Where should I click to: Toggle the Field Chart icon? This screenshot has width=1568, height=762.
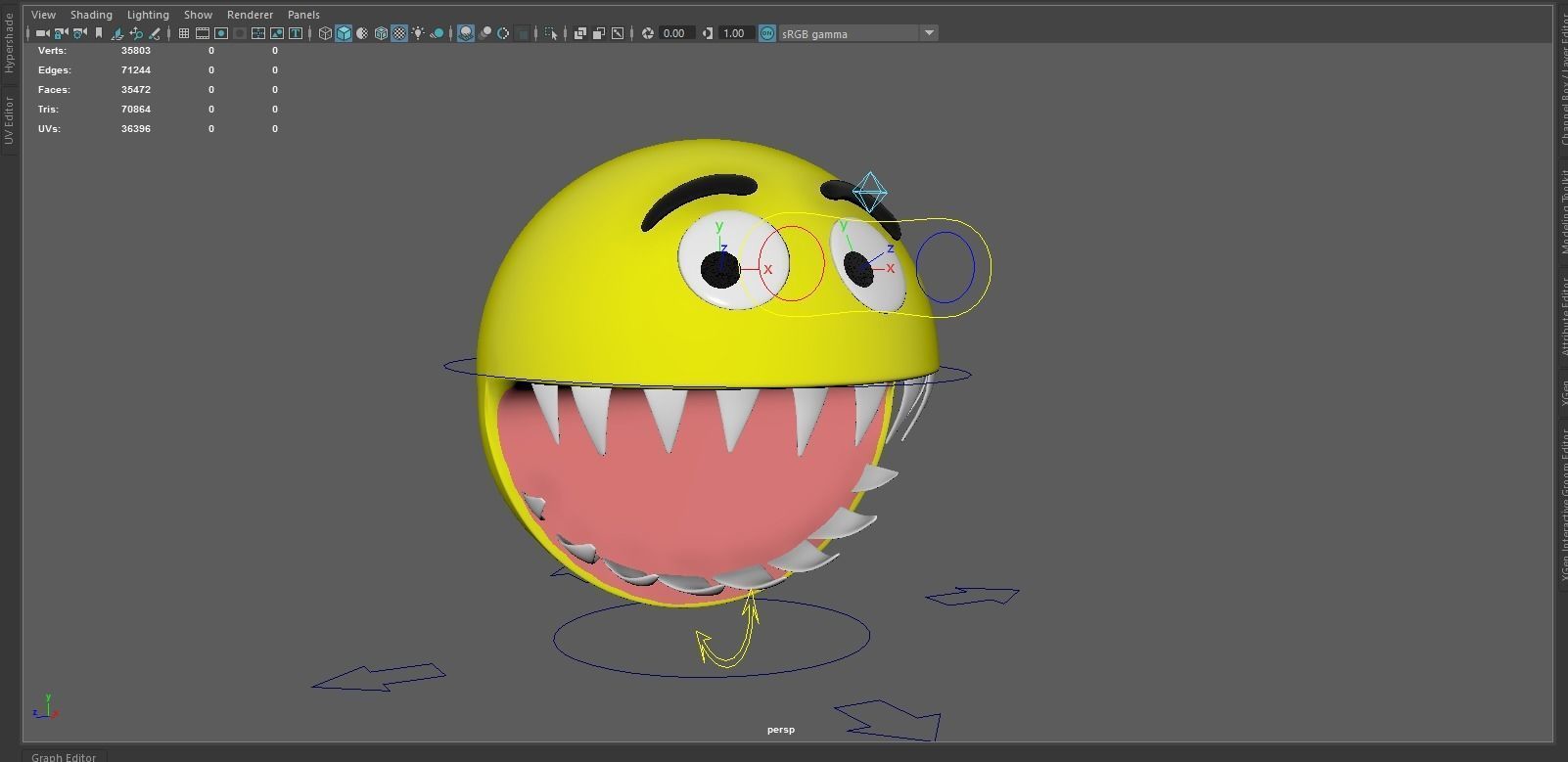[258, 33]
